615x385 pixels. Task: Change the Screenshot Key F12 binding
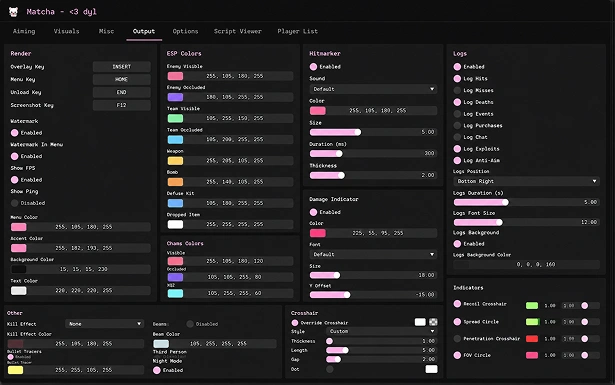click(122, 105)
